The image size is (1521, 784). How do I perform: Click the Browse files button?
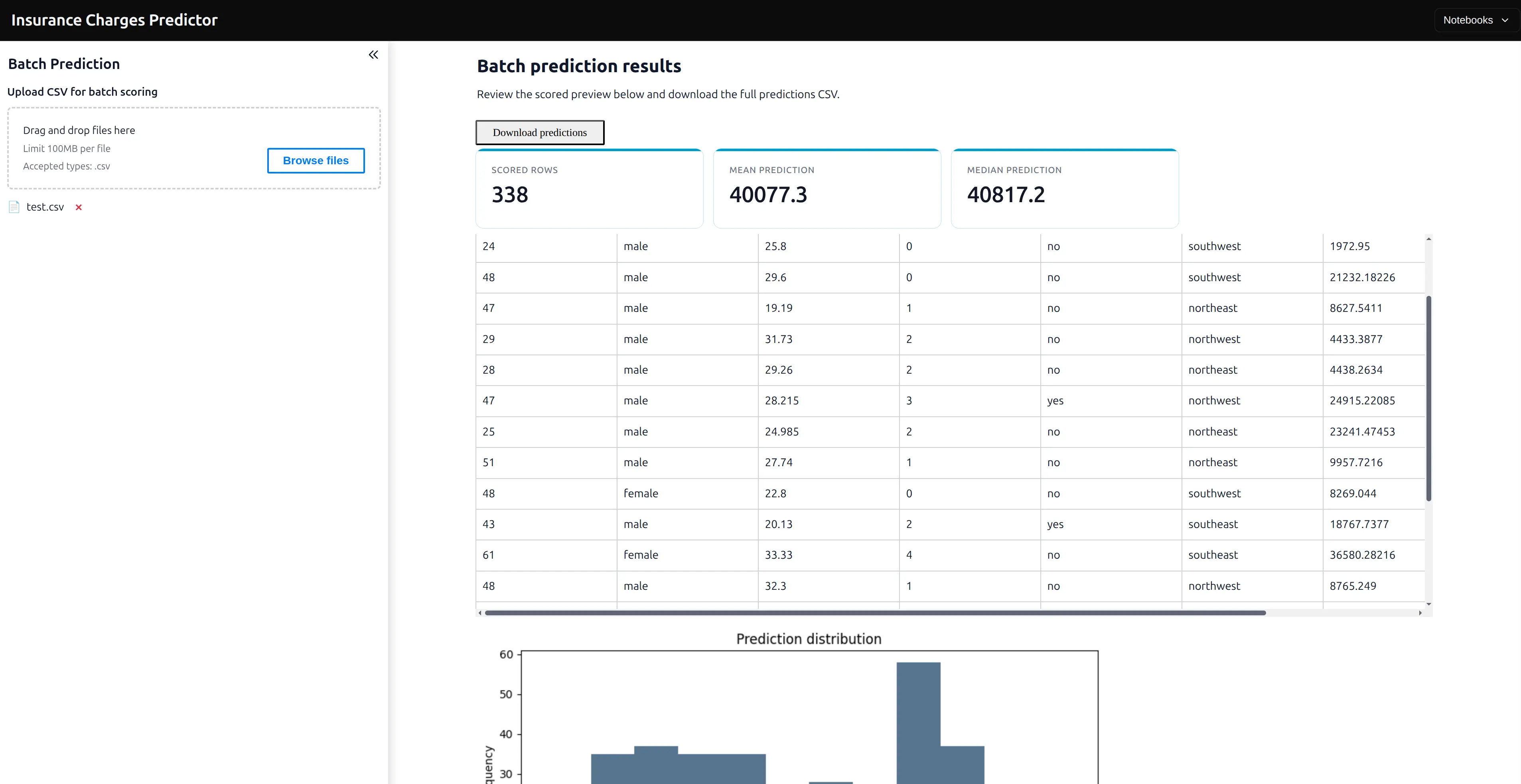pos(316,161)
